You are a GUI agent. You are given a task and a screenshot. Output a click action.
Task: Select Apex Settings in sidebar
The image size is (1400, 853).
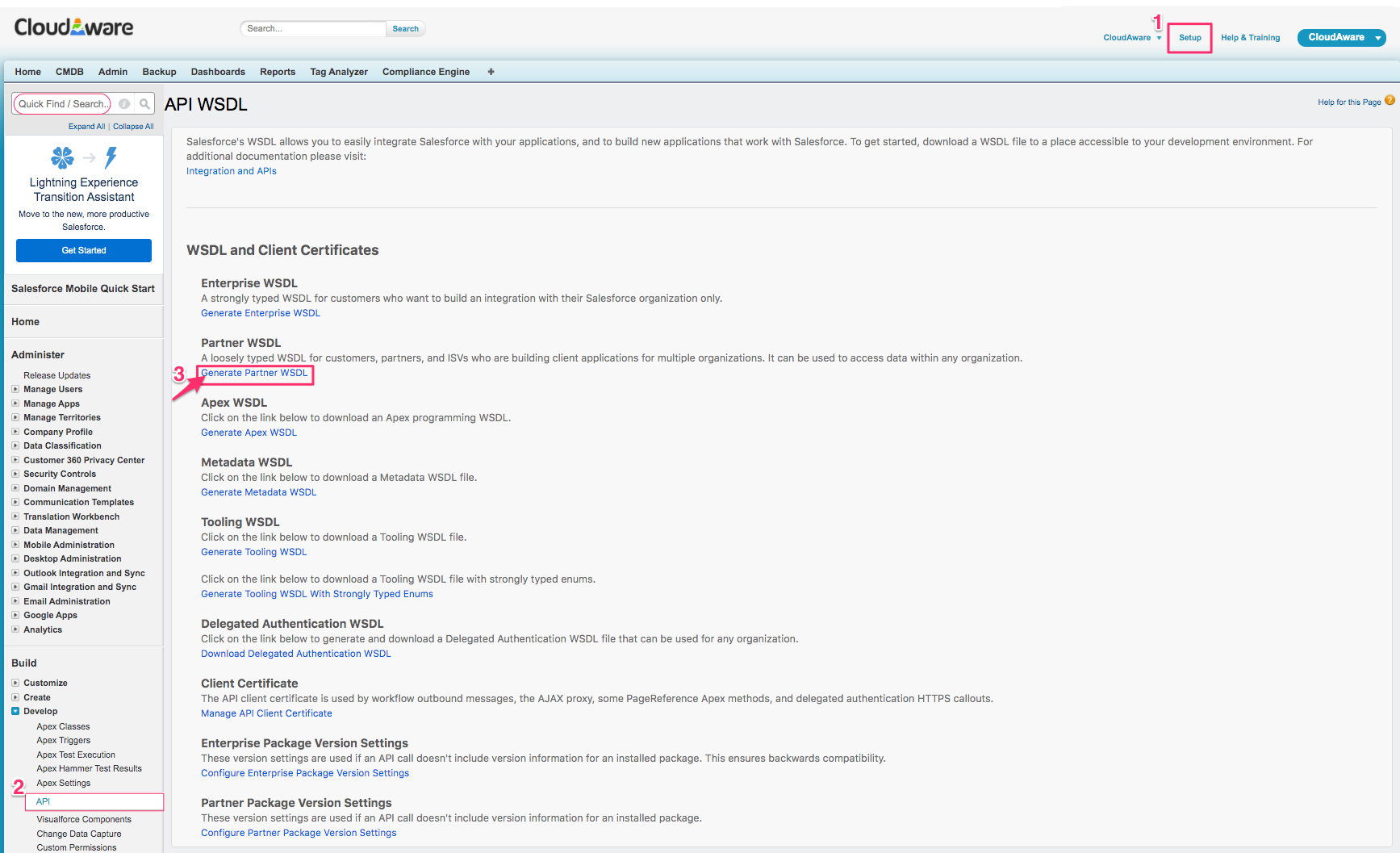[64, 783]
